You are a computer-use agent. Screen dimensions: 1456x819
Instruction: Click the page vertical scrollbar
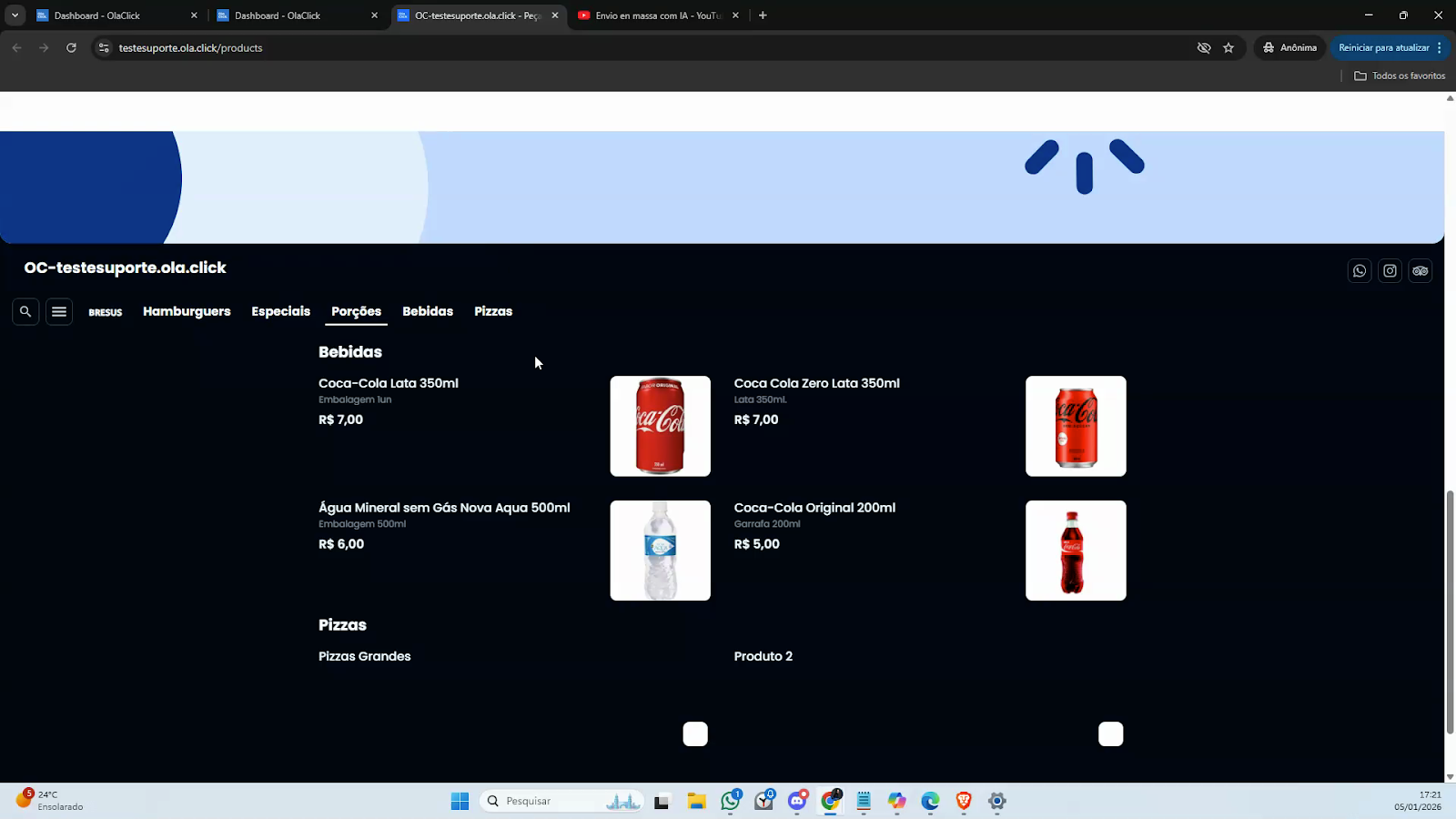click(1450, 610)
